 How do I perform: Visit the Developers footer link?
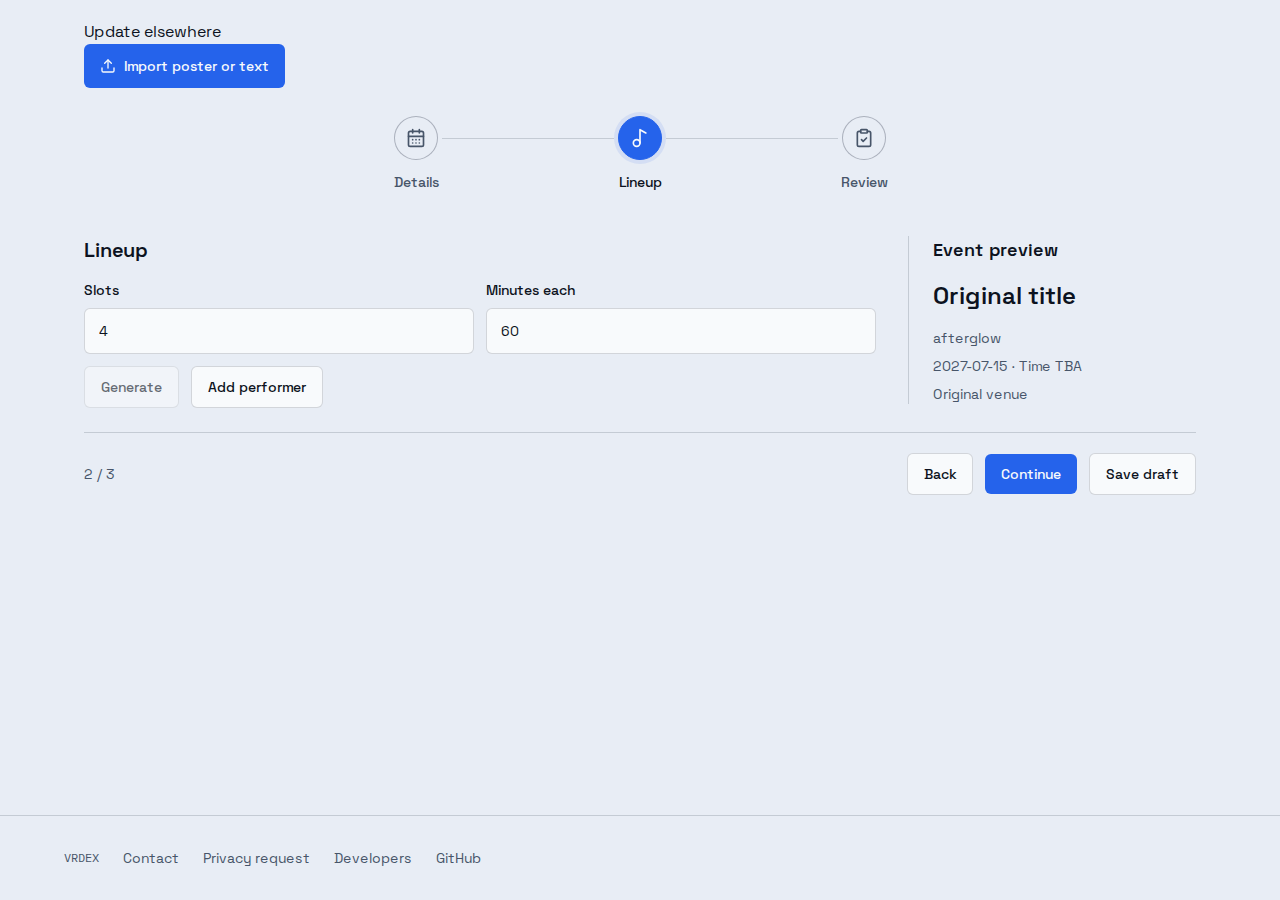[373, 858]
